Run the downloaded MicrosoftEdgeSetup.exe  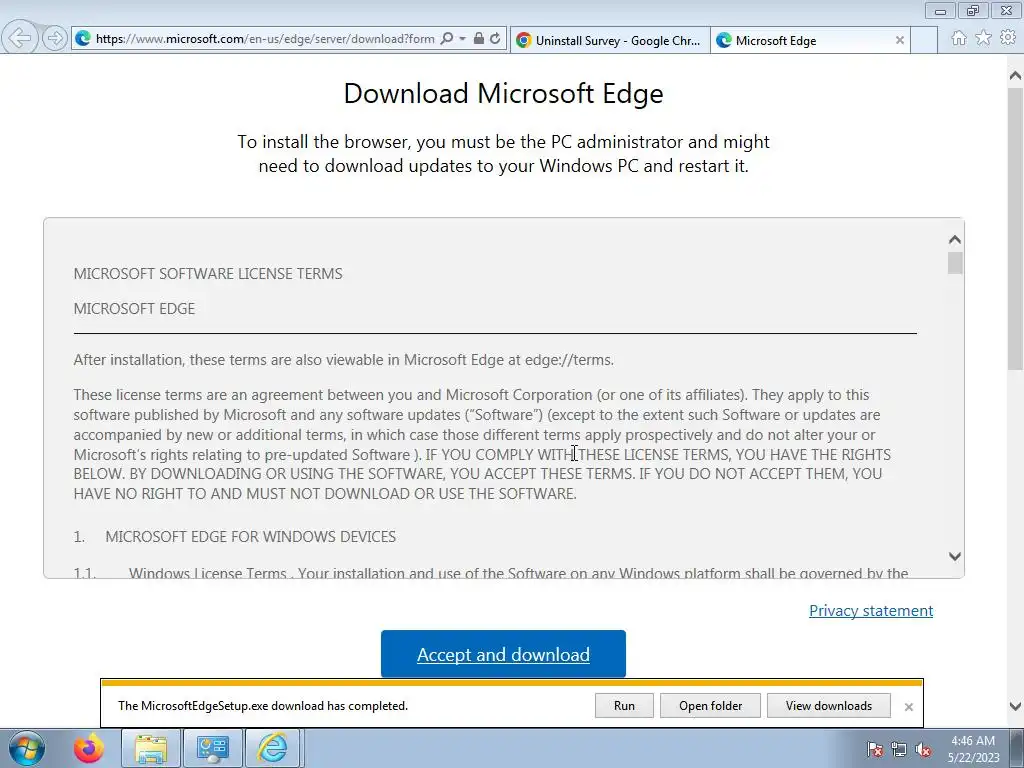point(624,705)
